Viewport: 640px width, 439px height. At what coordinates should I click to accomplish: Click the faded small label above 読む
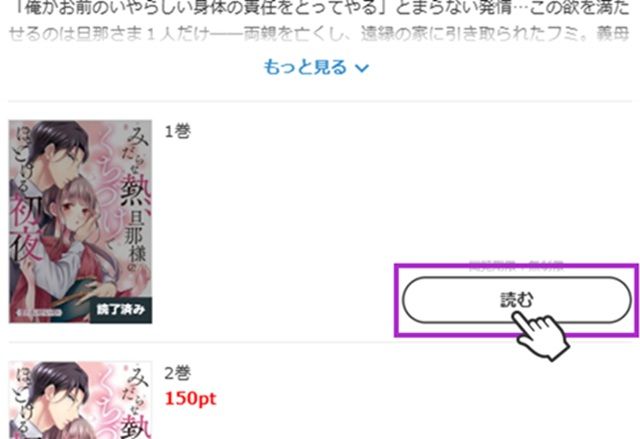516,266
